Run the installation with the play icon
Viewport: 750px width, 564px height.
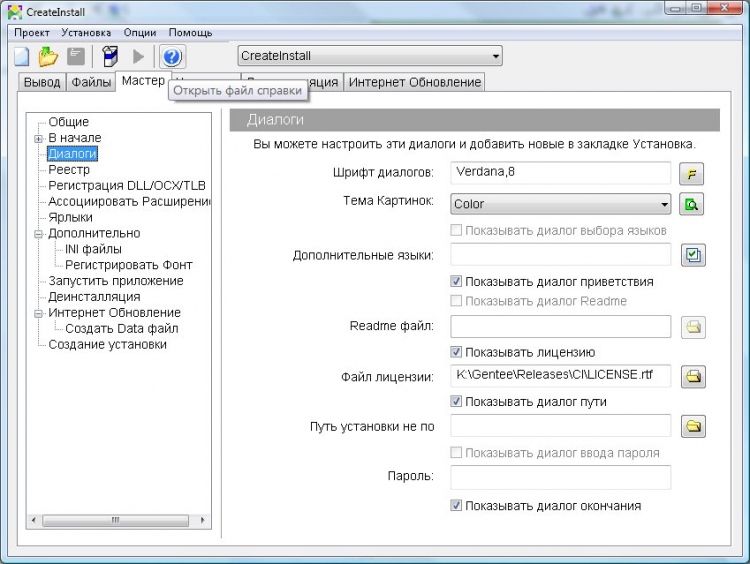[138, 56]
